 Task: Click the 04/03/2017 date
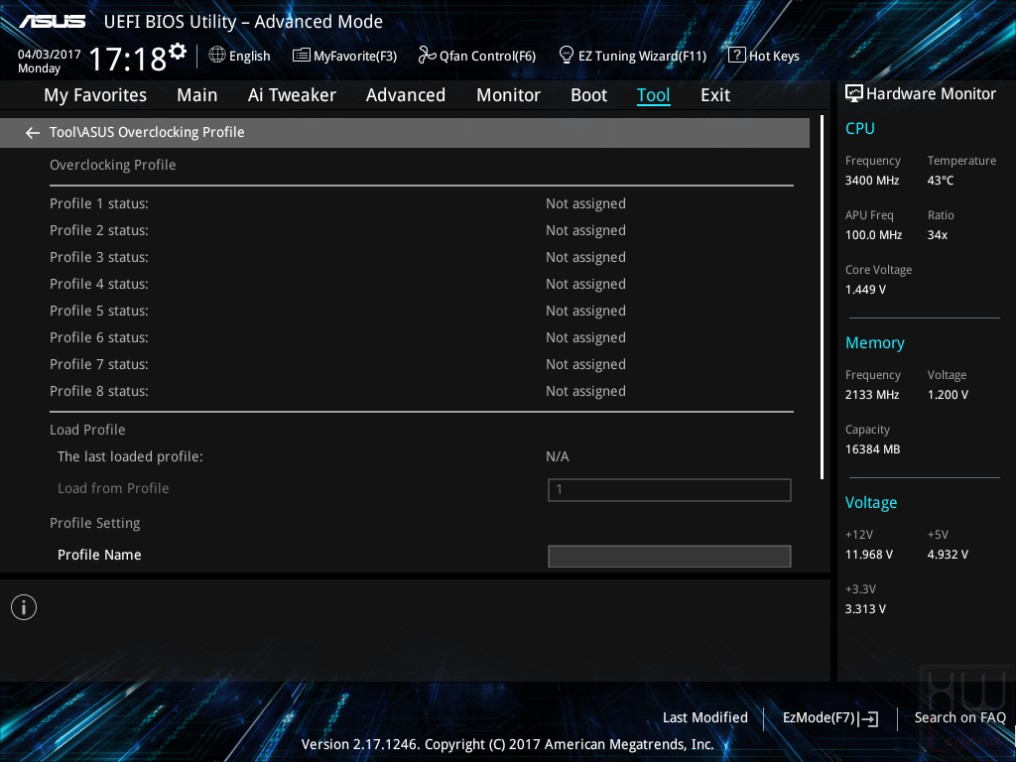pyautogui.click(x=49, y=54)
